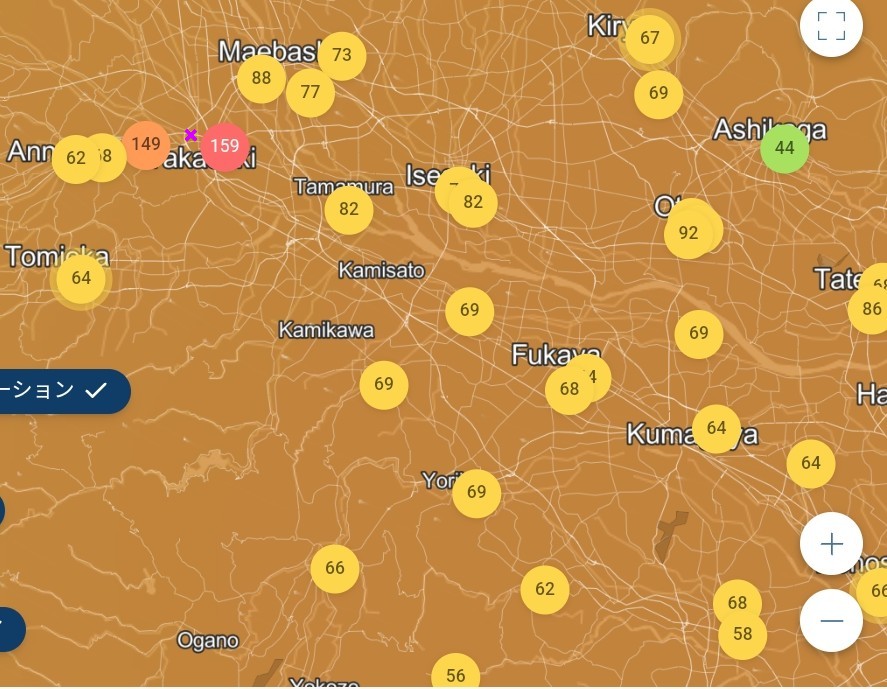The image size is (887, 689).
Task: Open the 67 marker at Kiryu
Action: pyautogui.click(x=649, y=38)
